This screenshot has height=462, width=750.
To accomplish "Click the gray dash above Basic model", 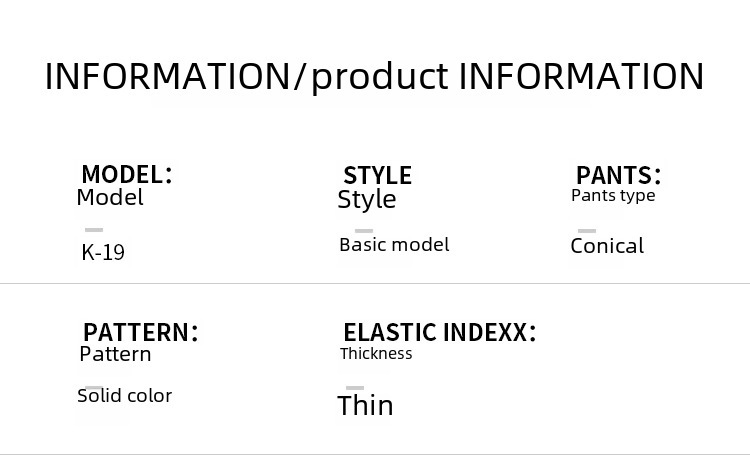I will (363, 231).
